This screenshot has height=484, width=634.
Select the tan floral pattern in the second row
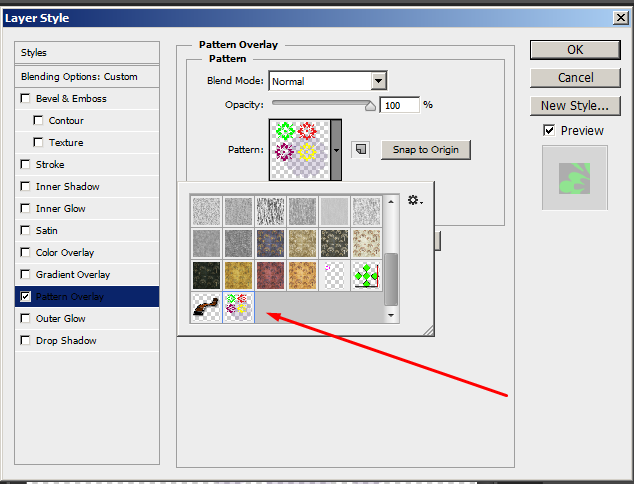[302, 243]
